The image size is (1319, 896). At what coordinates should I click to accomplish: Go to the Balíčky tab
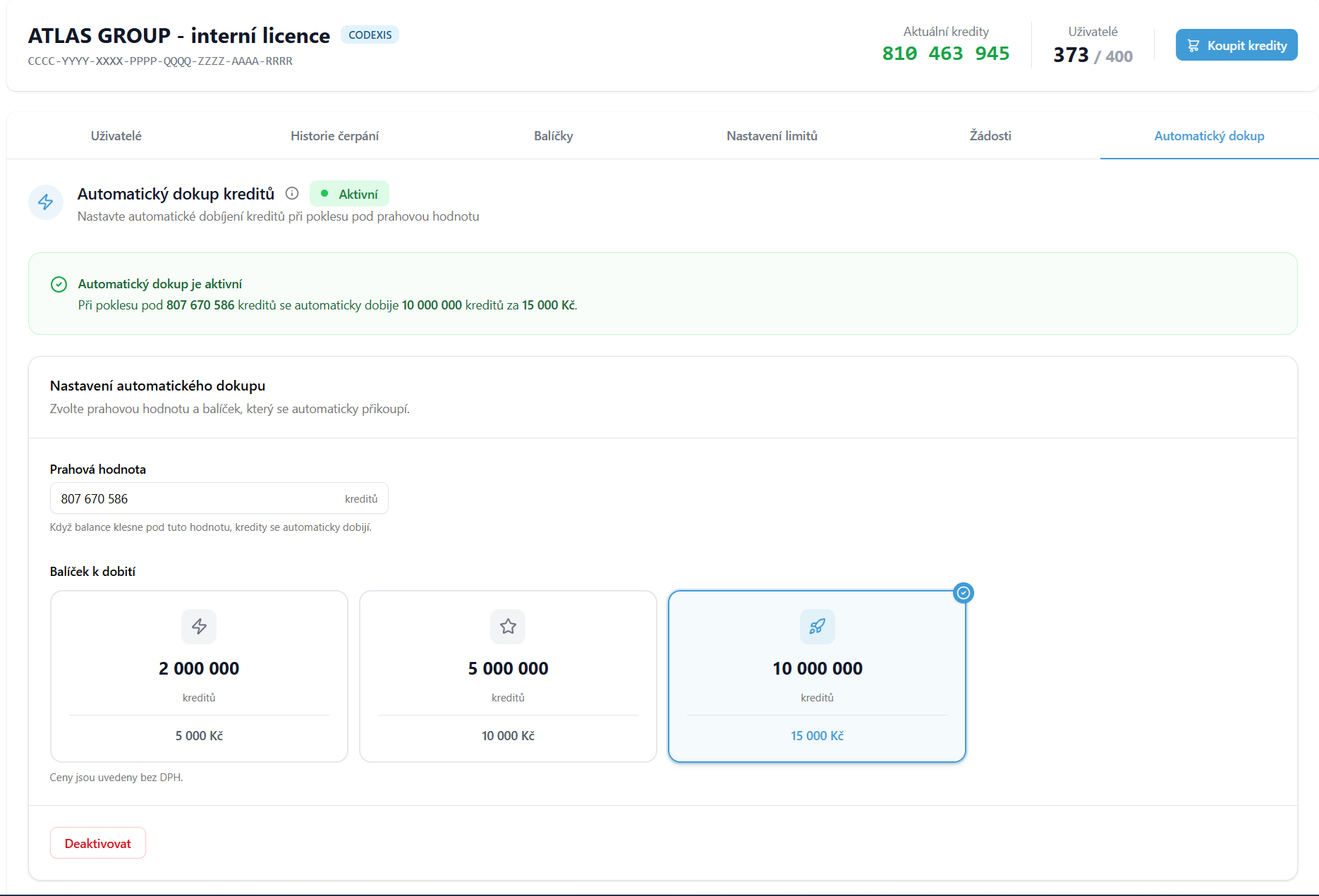553,136
